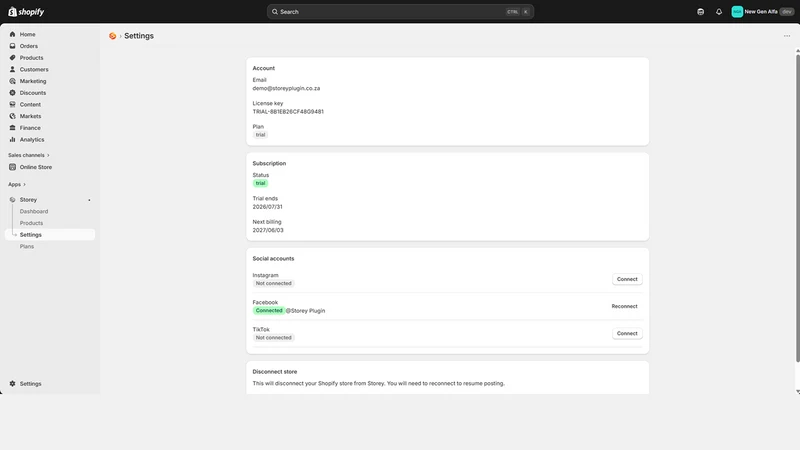The width and height of the screenshot is (800, 450).
Task: Open the New Gen Alfa account menu
Action: point(763,12)
